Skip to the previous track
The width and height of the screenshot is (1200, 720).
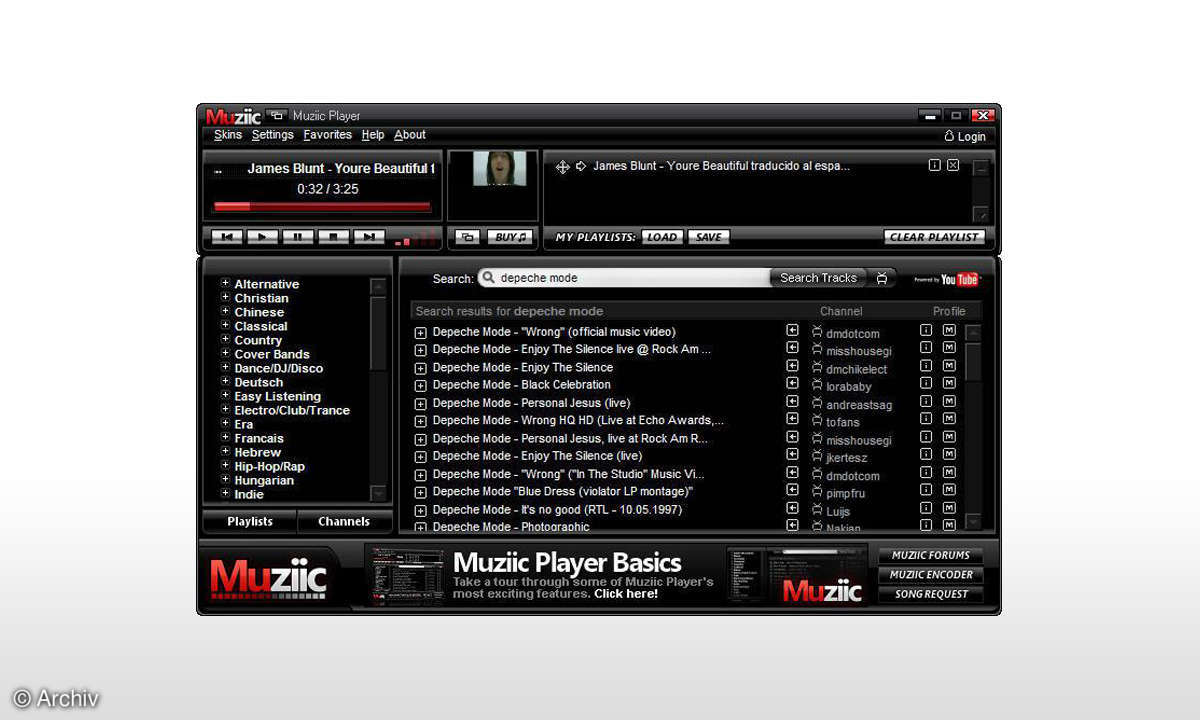(227, 237)
